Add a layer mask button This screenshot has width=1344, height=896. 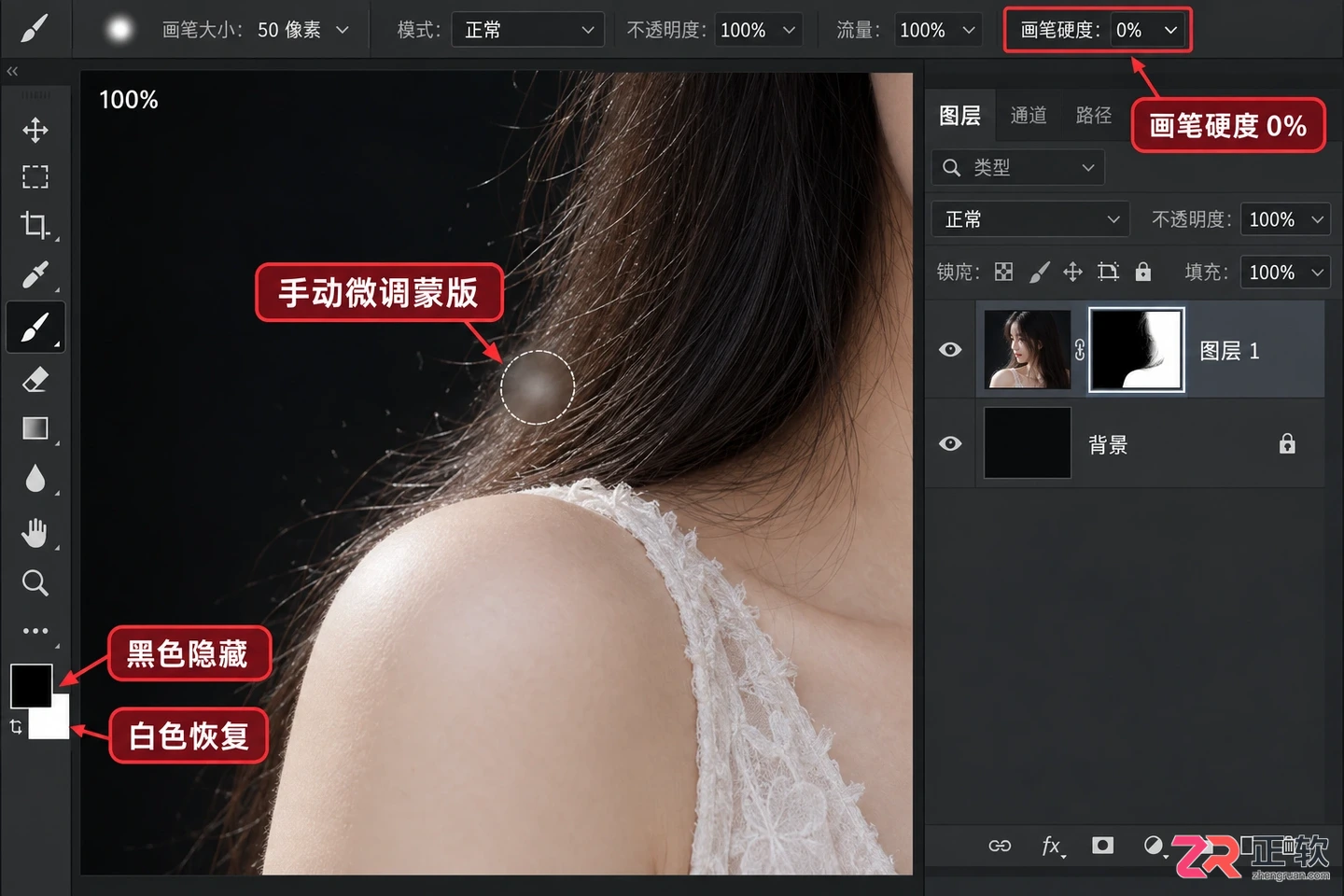1102,846
